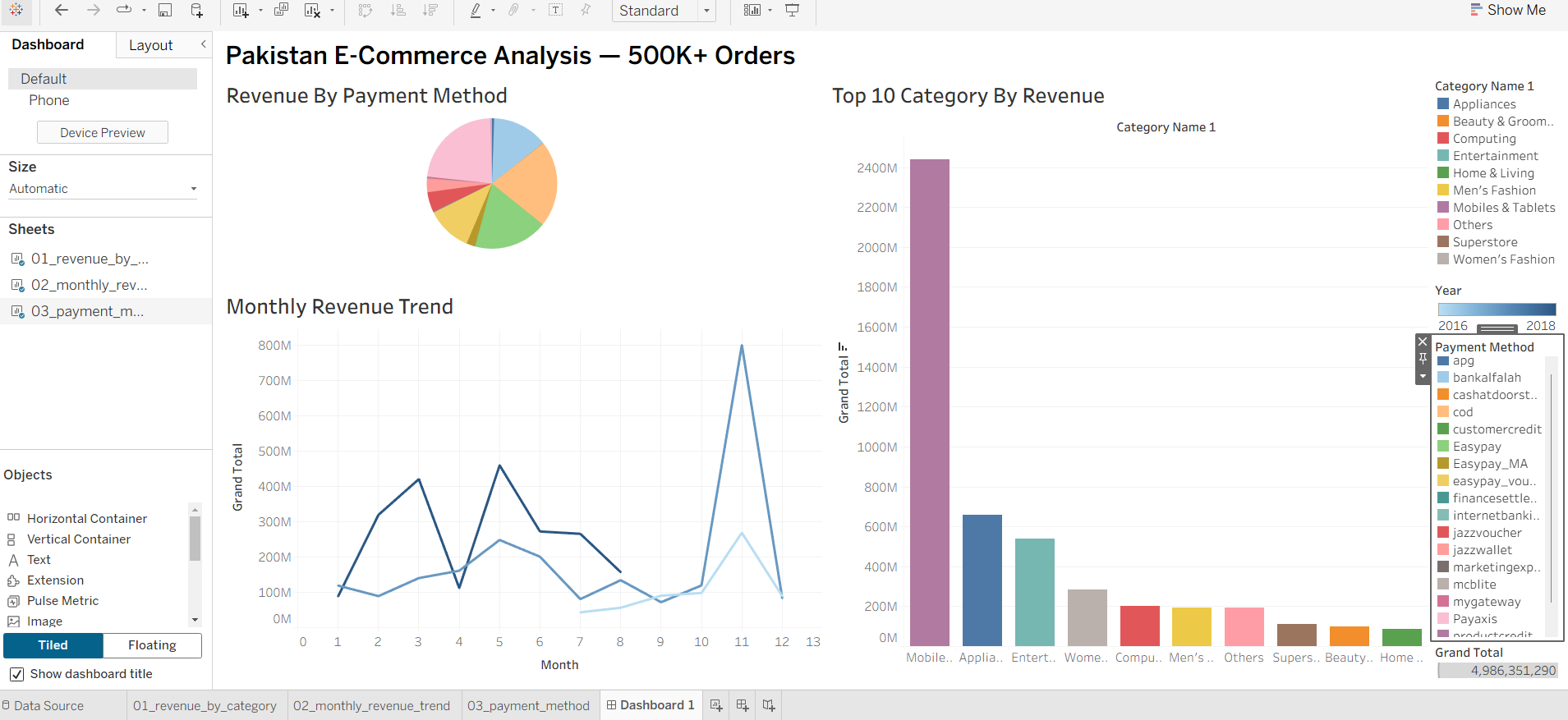Click the Appliances legend color swatch
Viewport: 1568px width, 720px height.
[1443, 104]
